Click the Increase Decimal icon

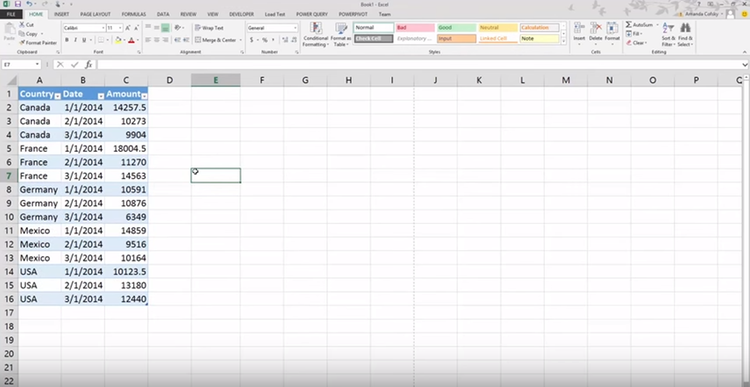284,40
